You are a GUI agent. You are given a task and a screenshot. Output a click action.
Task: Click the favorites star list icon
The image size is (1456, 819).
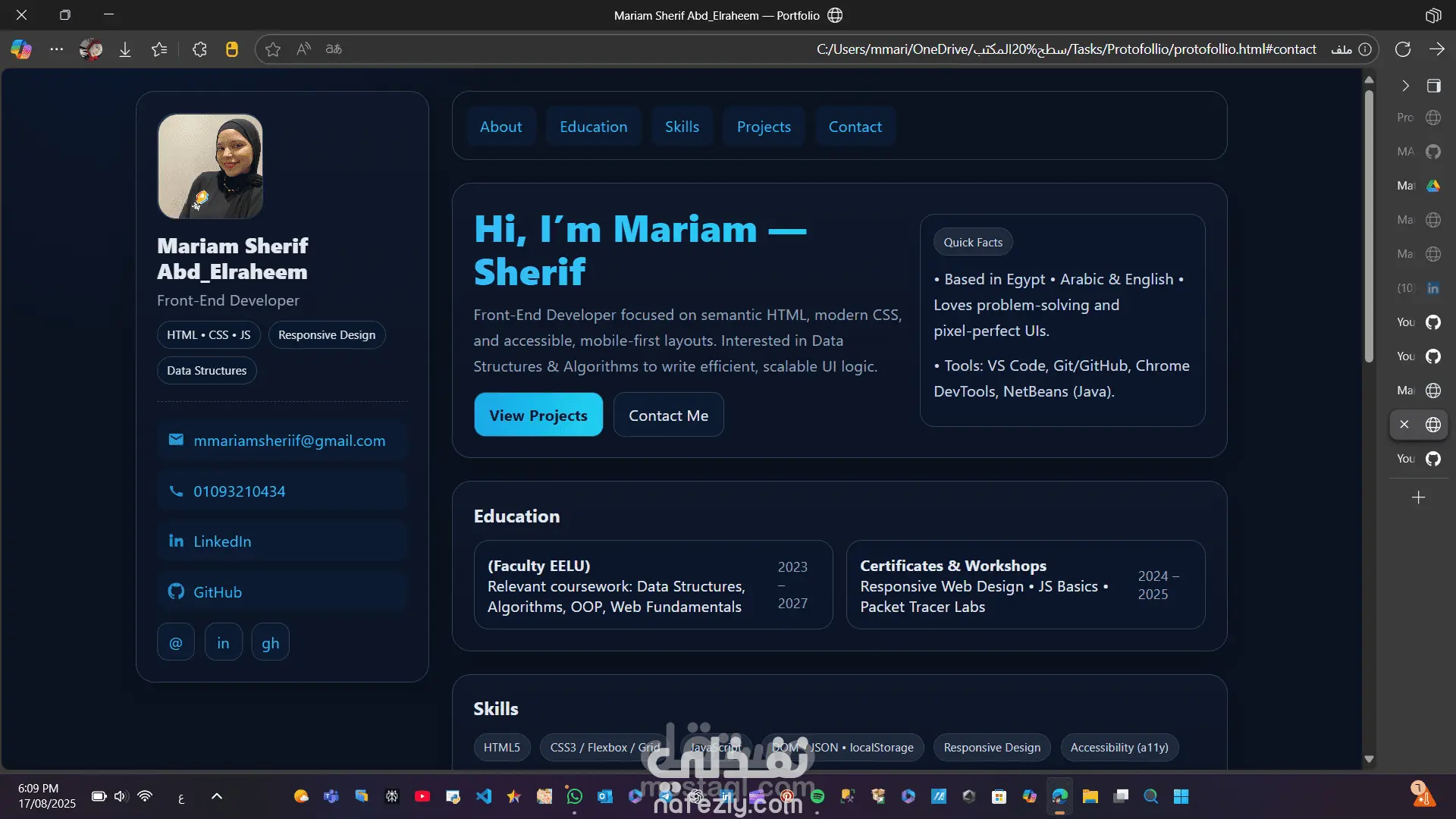(159, 49)
